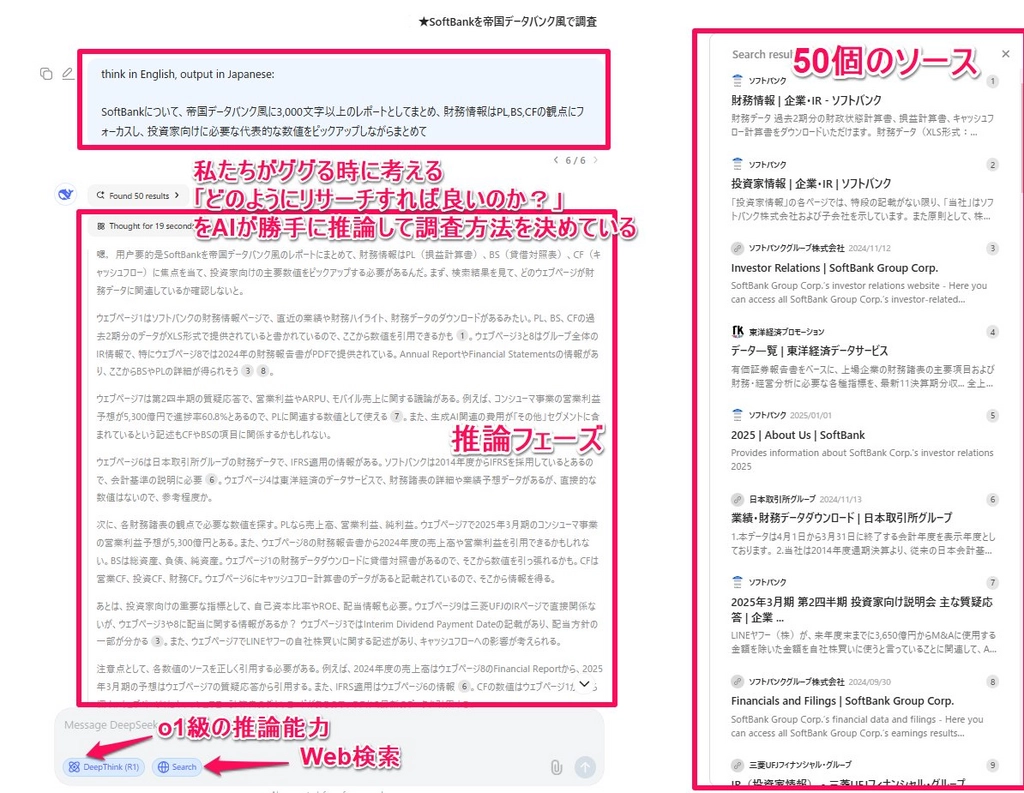Copy the user prompt message
This screenshot has height=793, width=1024.
[x=46, y=74]
